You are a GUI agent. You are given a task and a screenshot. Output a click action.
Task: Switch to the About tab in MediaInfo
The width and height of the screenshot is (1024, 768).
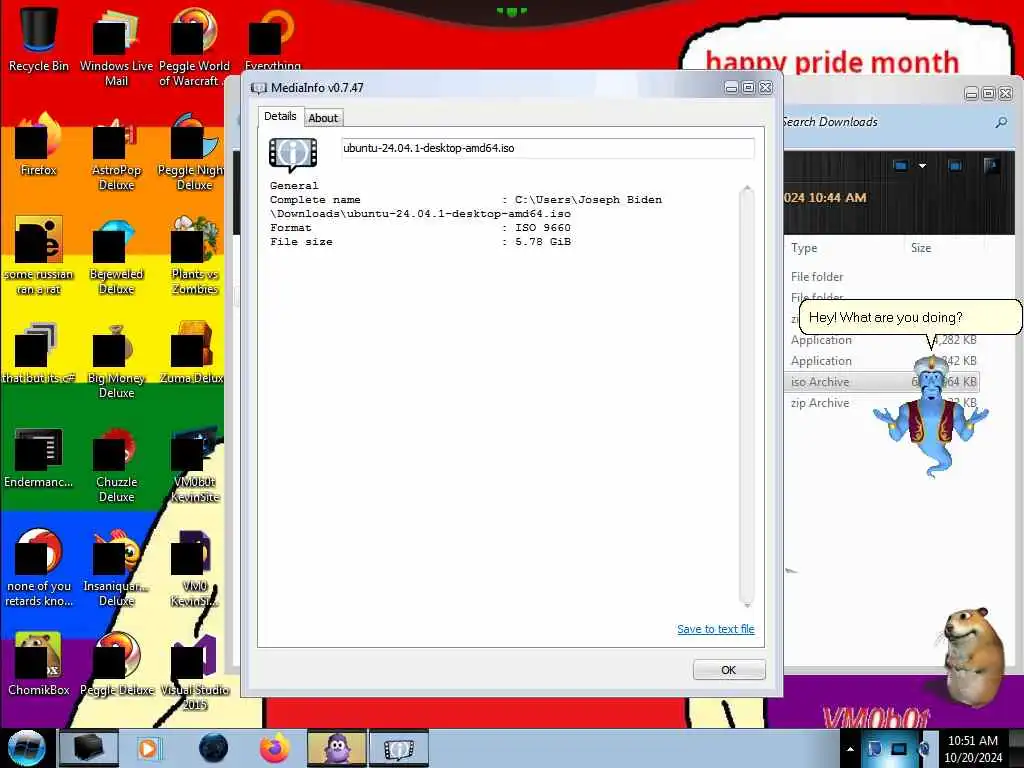323,118
